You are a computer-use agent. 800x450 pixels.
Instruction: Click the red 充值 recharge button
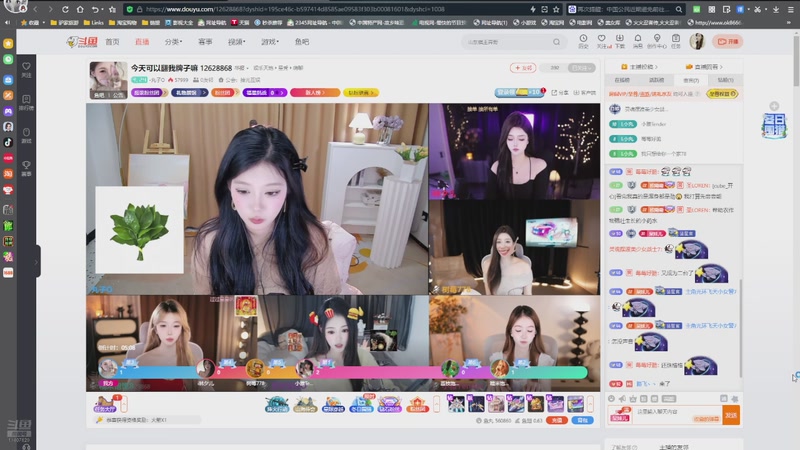pos(557,420)
